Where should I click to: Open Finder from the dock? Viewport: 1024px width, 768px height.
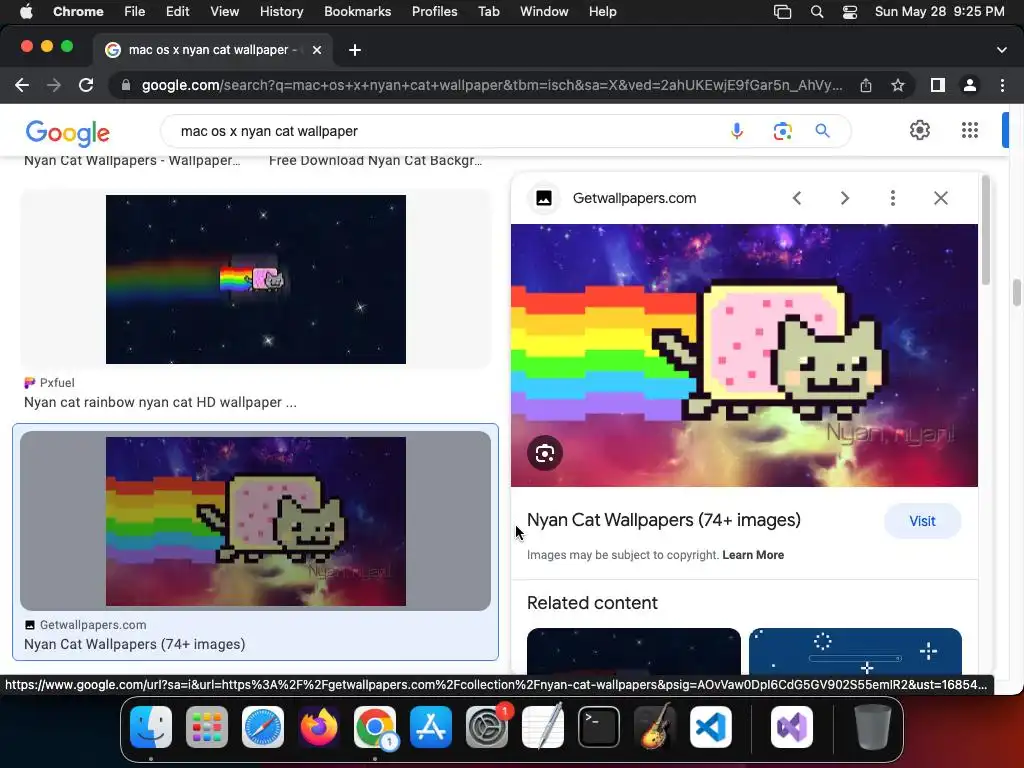click(x=151, y=727)
